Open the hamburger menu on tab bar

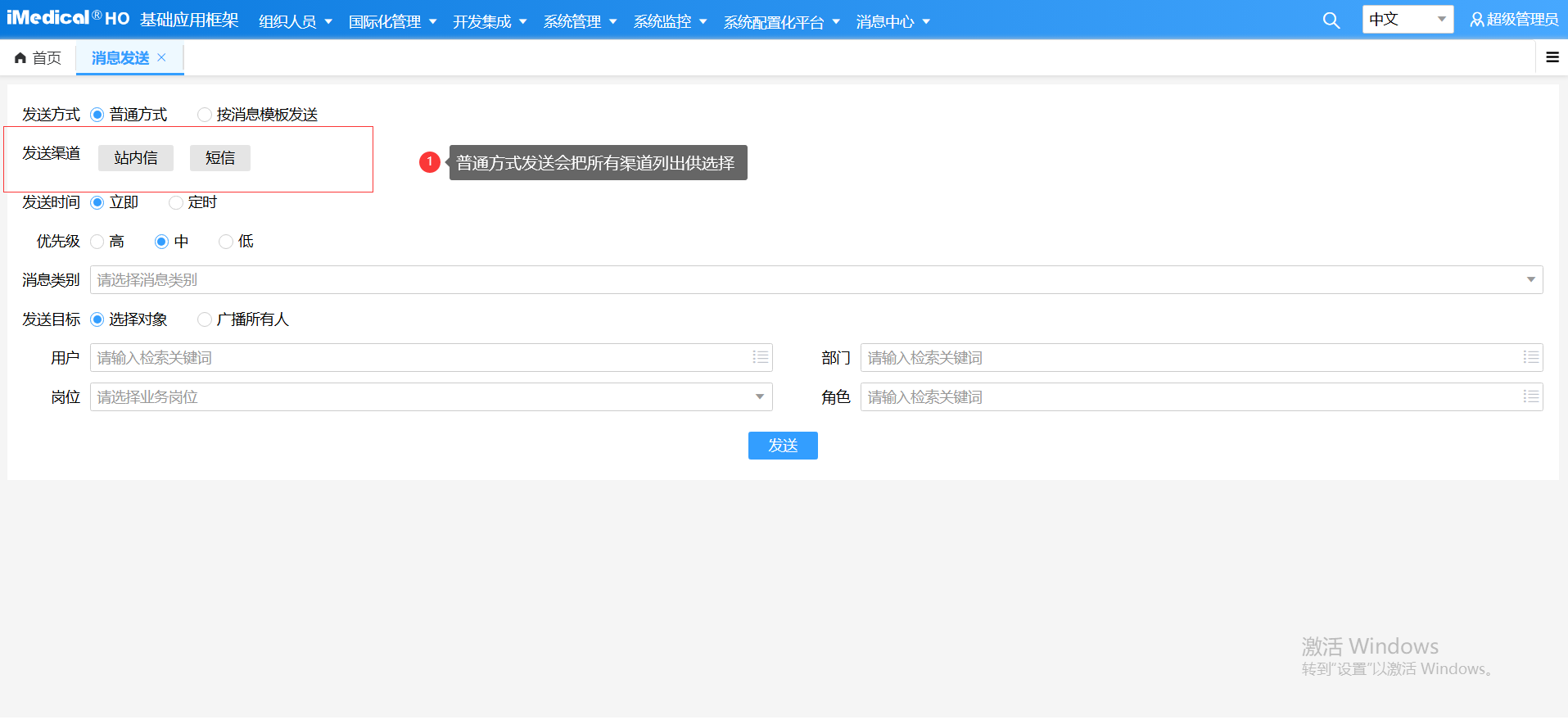[x=1552, y=57]
